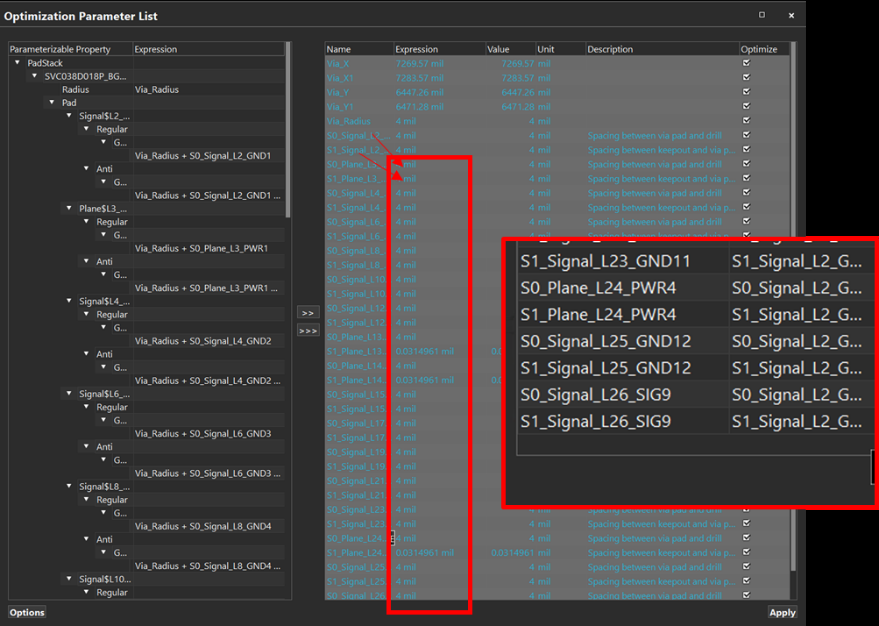Toggle Optimize checkbox in S0_Signal_L4 row
The image size is (879, 626).
(746, 193)
